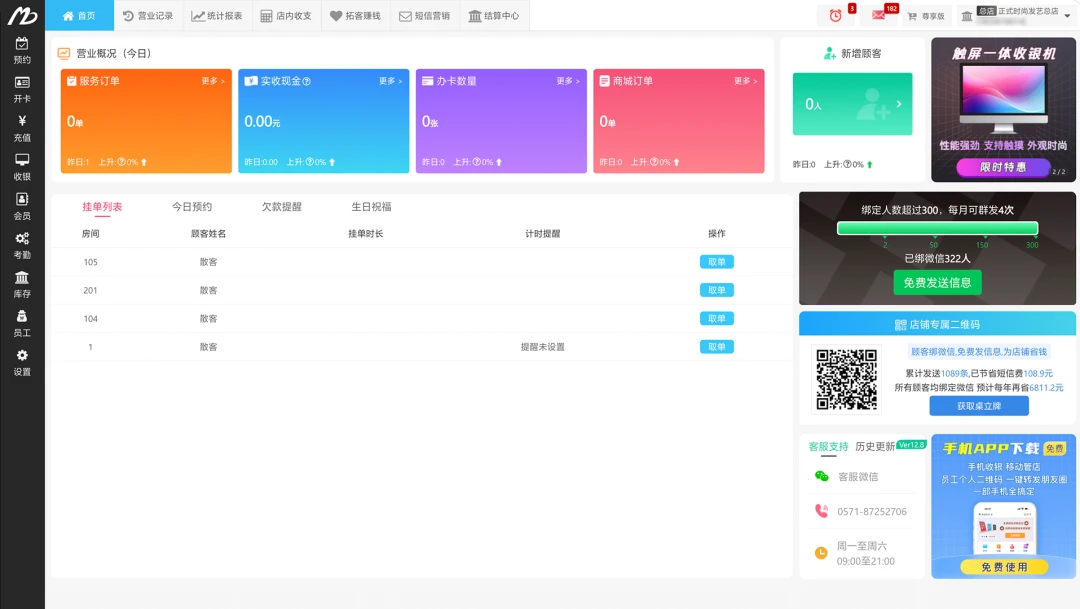Click the shop QR code image
The width and height of the screenshot is (1080, 609).
[x=847, y=380]
